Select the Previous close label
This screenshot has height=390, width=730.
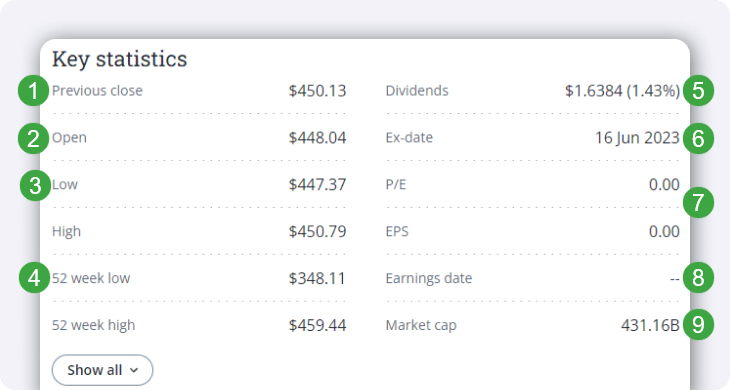coord(97,90)
